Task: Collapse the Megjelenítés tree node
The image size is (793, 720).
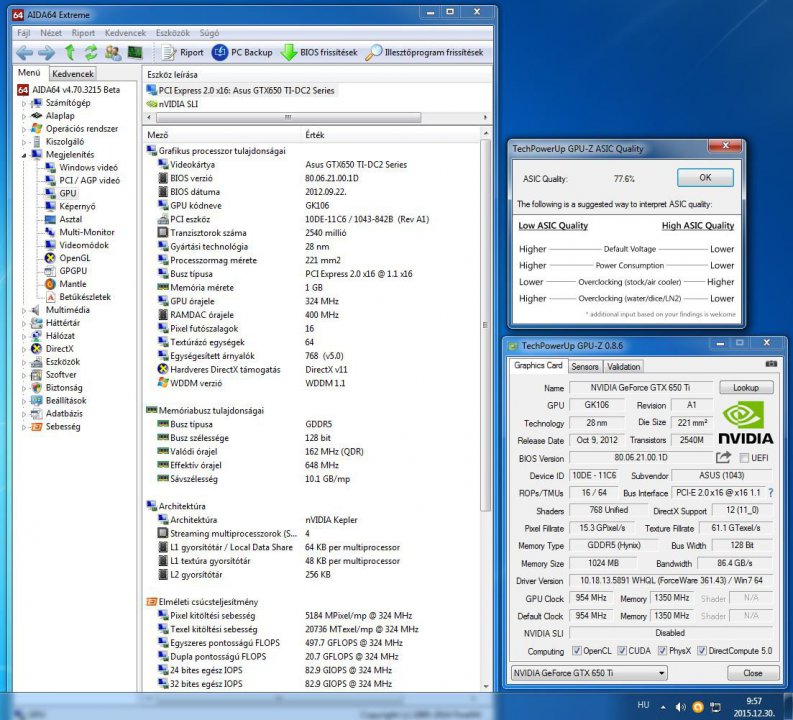Action: coord(25,155)
